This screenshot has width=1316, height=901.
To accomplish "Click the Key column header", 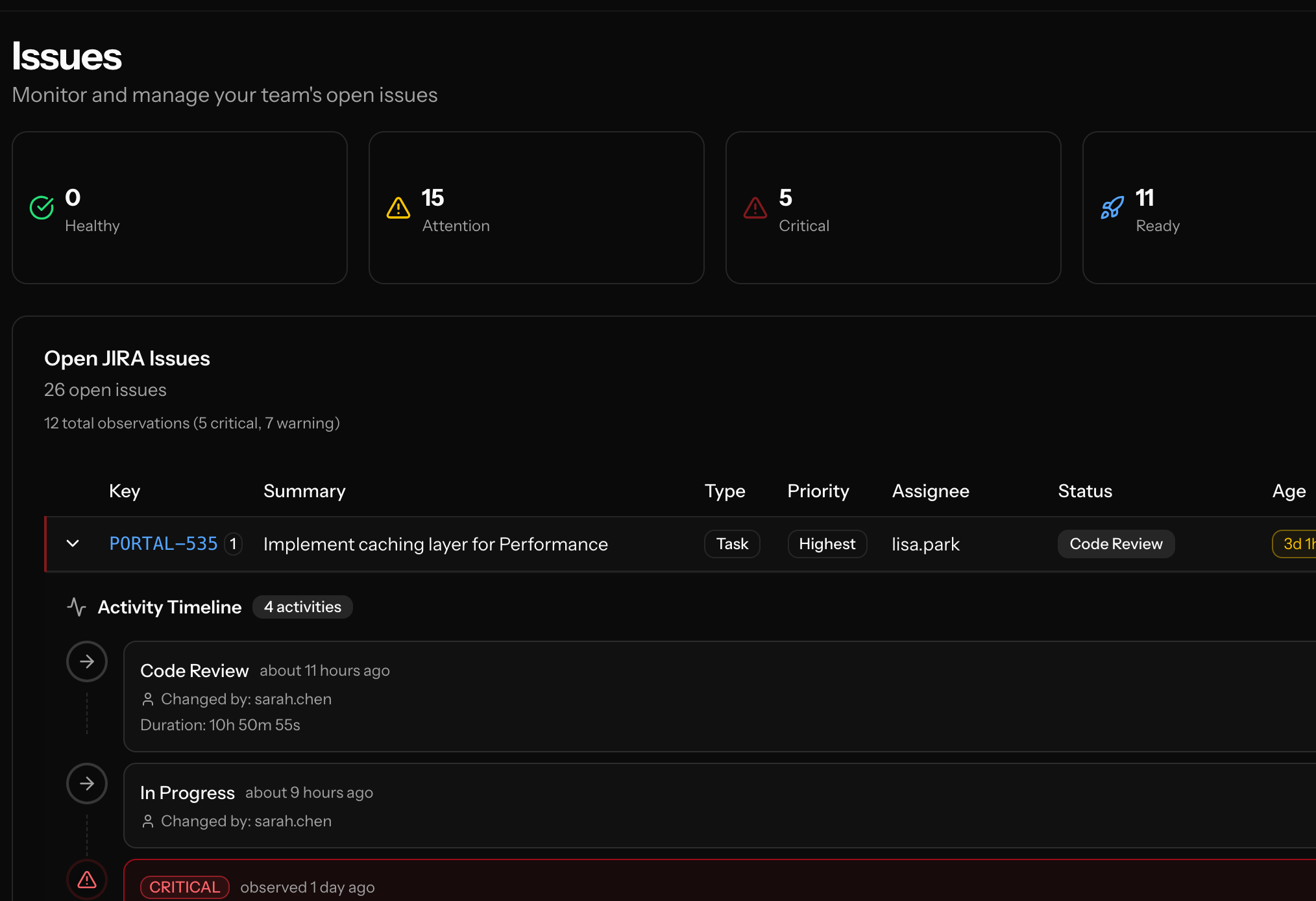I will click(x=125, y=491).
